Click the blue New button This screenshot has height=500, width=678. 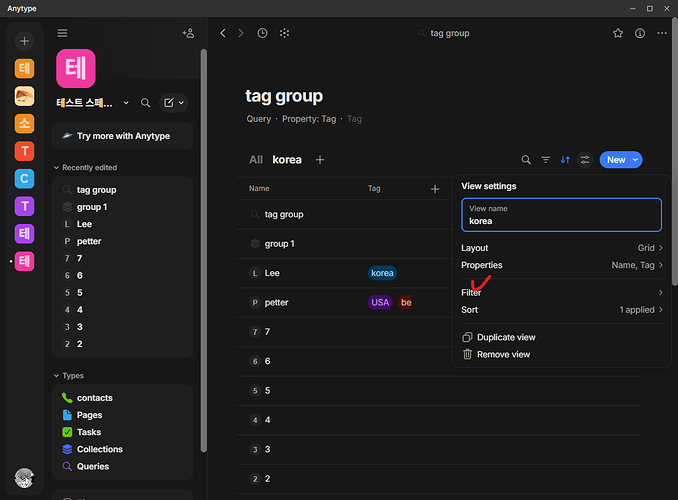pos(616,160)
